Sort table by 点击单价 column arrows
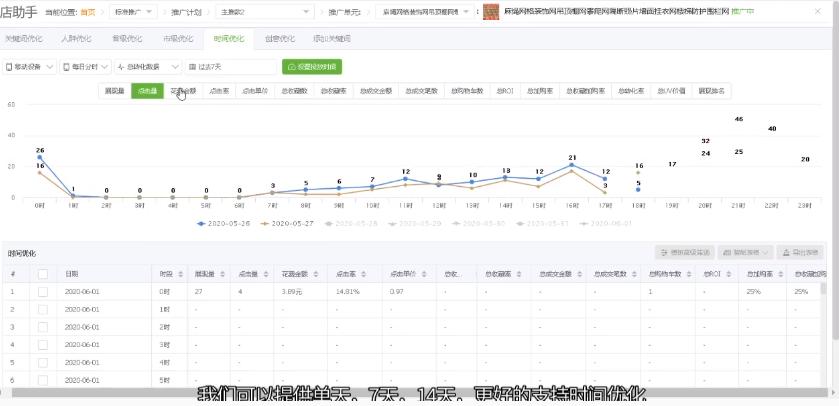 click(x=424, y=274)
